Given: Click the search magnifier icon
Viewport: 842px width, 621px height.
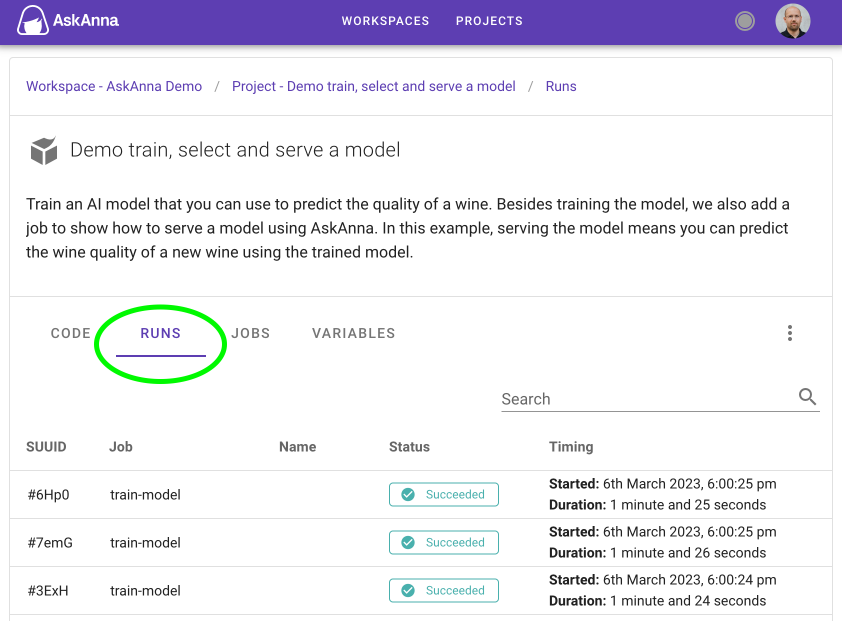Looking at the screenshot, I should [x=808, y=397].
